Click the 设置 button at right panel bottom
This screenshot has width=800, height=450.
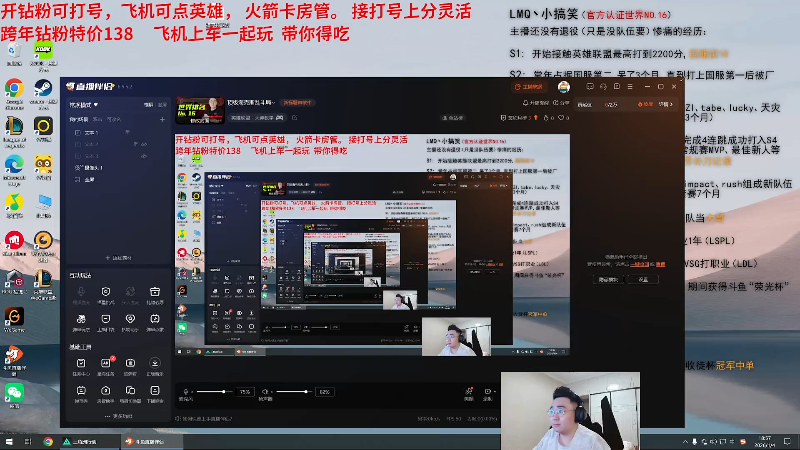(x=643, y=280)
